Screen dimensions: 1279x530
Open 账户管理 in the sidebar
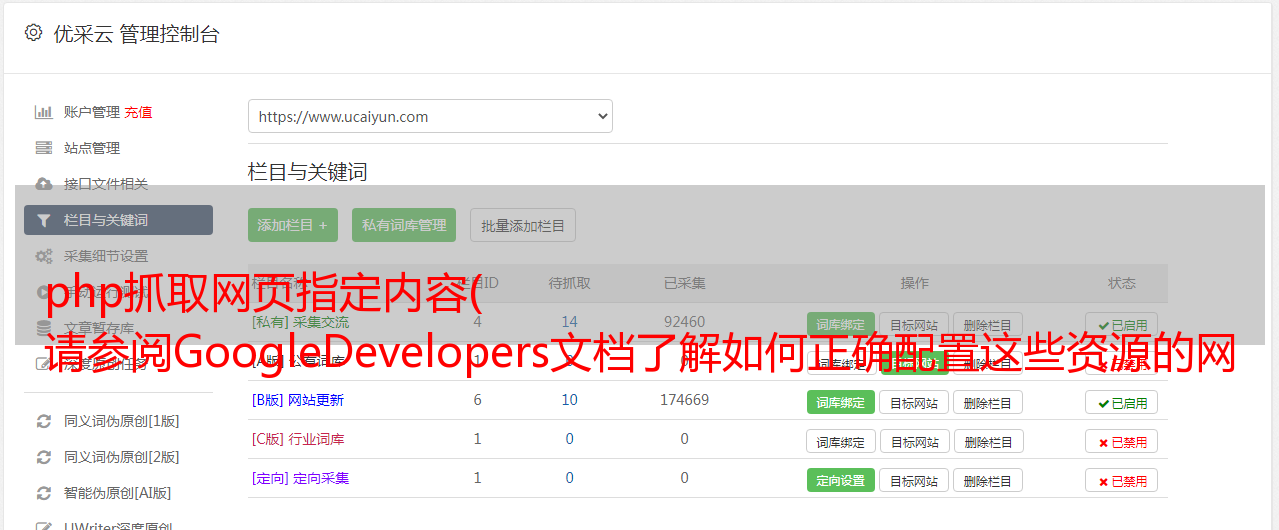coord(92,112)
